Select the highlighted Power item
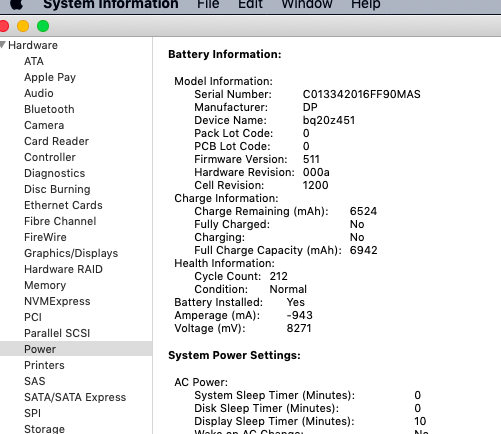This screenshot has height=434, width=501. pyautogui.click(x=76, y=349)
